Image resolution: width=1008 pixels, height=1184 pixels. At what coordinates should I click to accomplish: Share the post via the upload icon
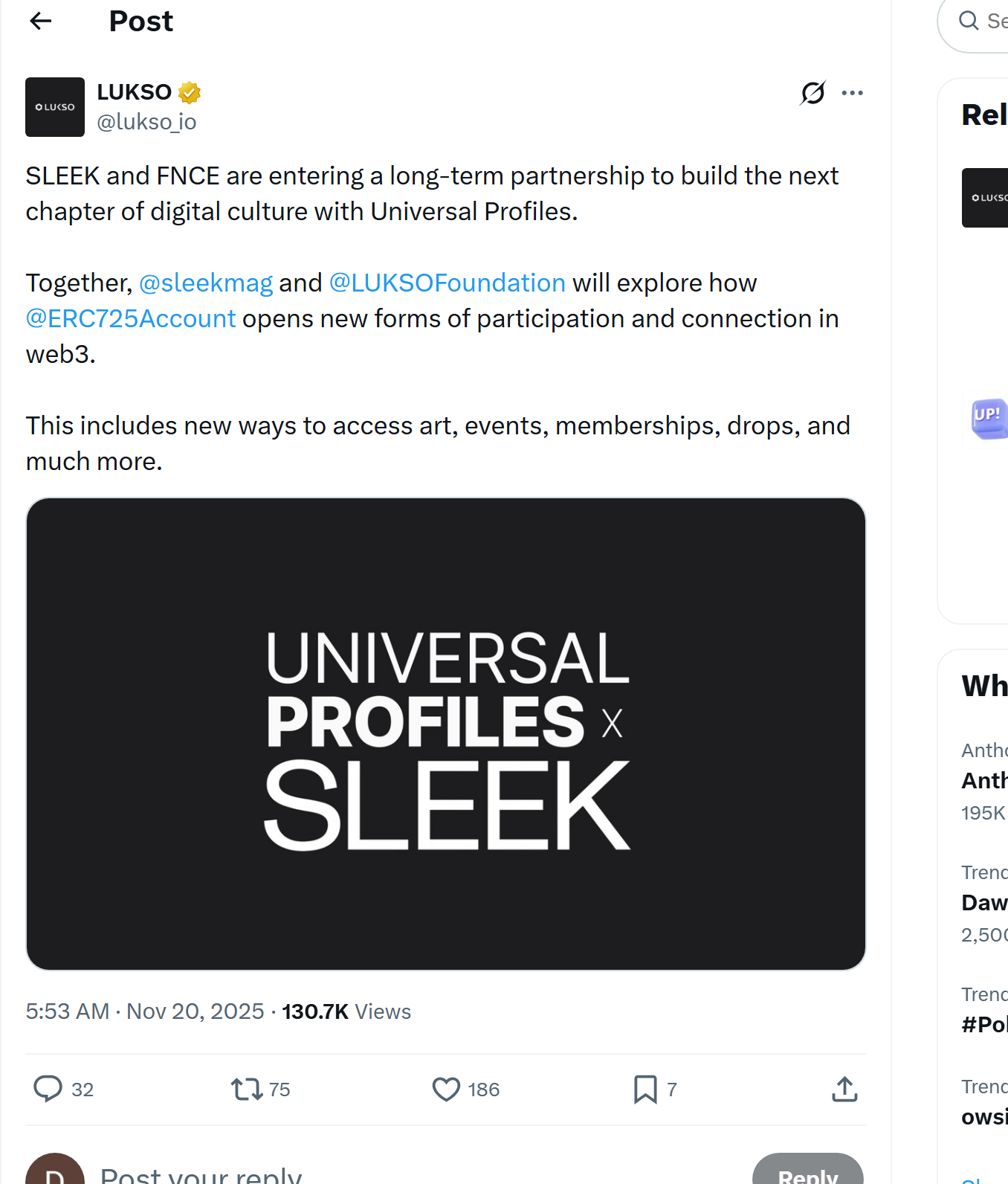coord(844,1089)
